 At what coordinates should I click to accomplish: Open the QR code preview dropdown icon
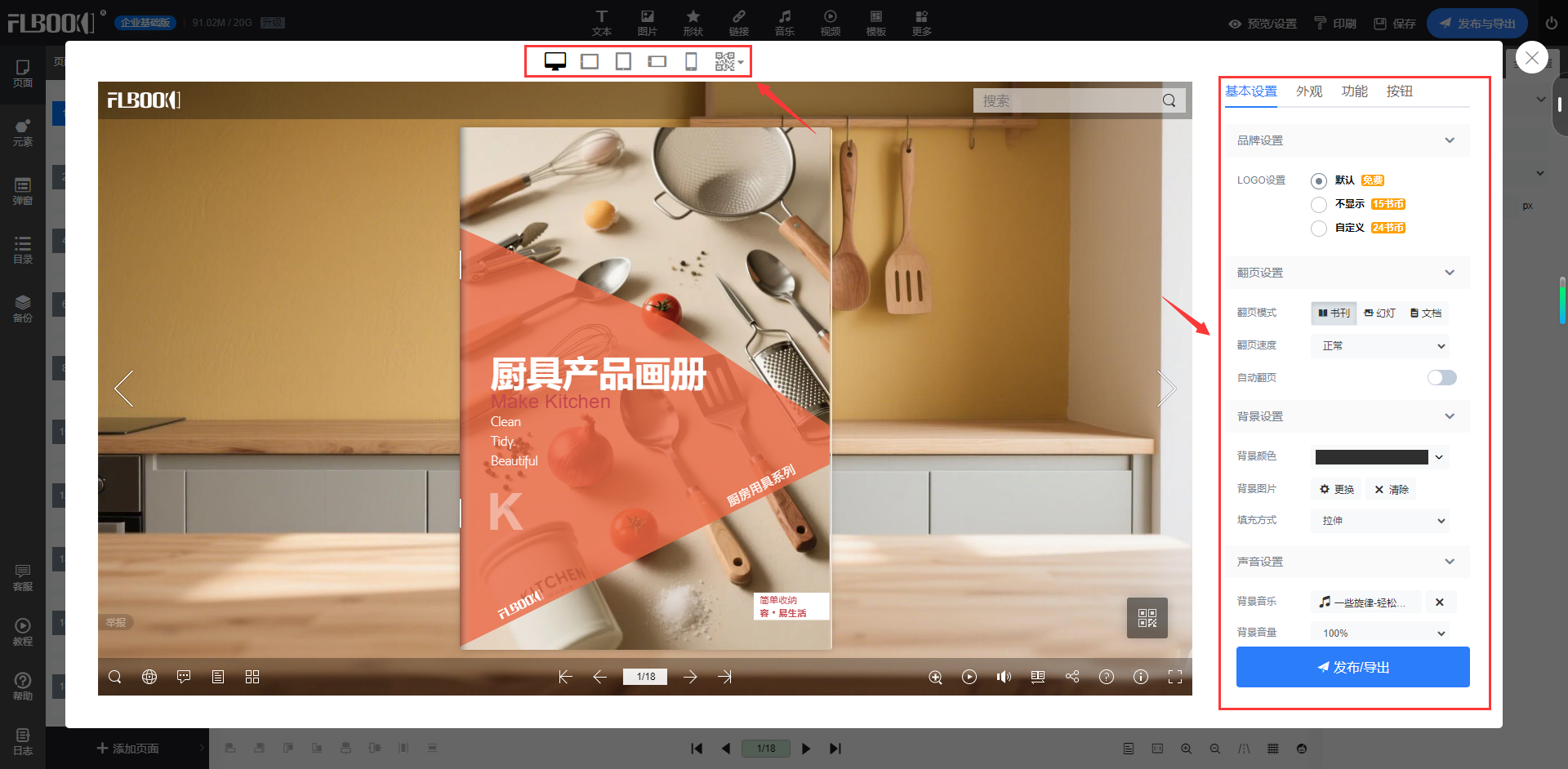pyautogui.click(x=728, y=61)
